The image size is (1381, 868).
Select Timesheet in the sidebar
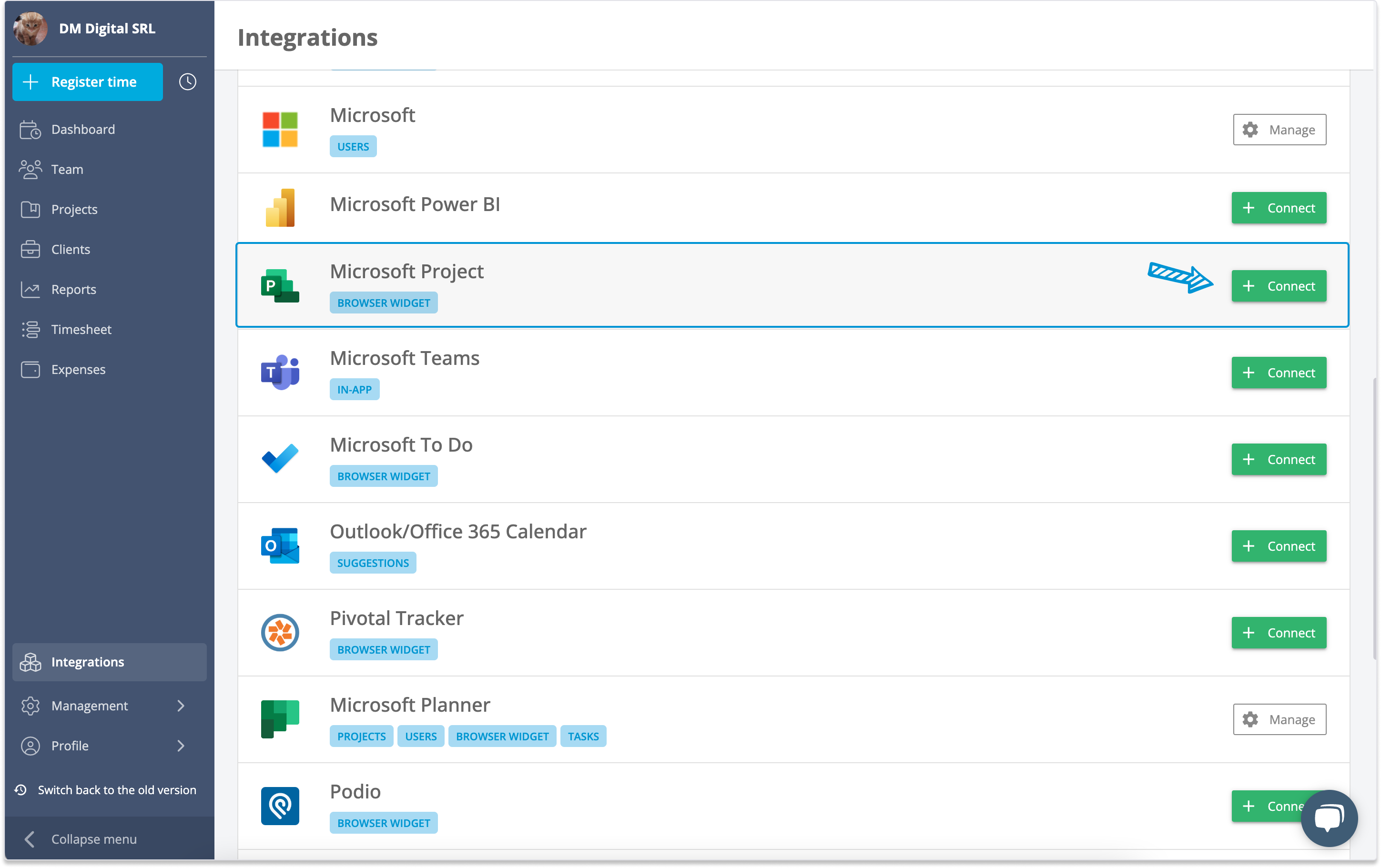click(x=109, y=330)
